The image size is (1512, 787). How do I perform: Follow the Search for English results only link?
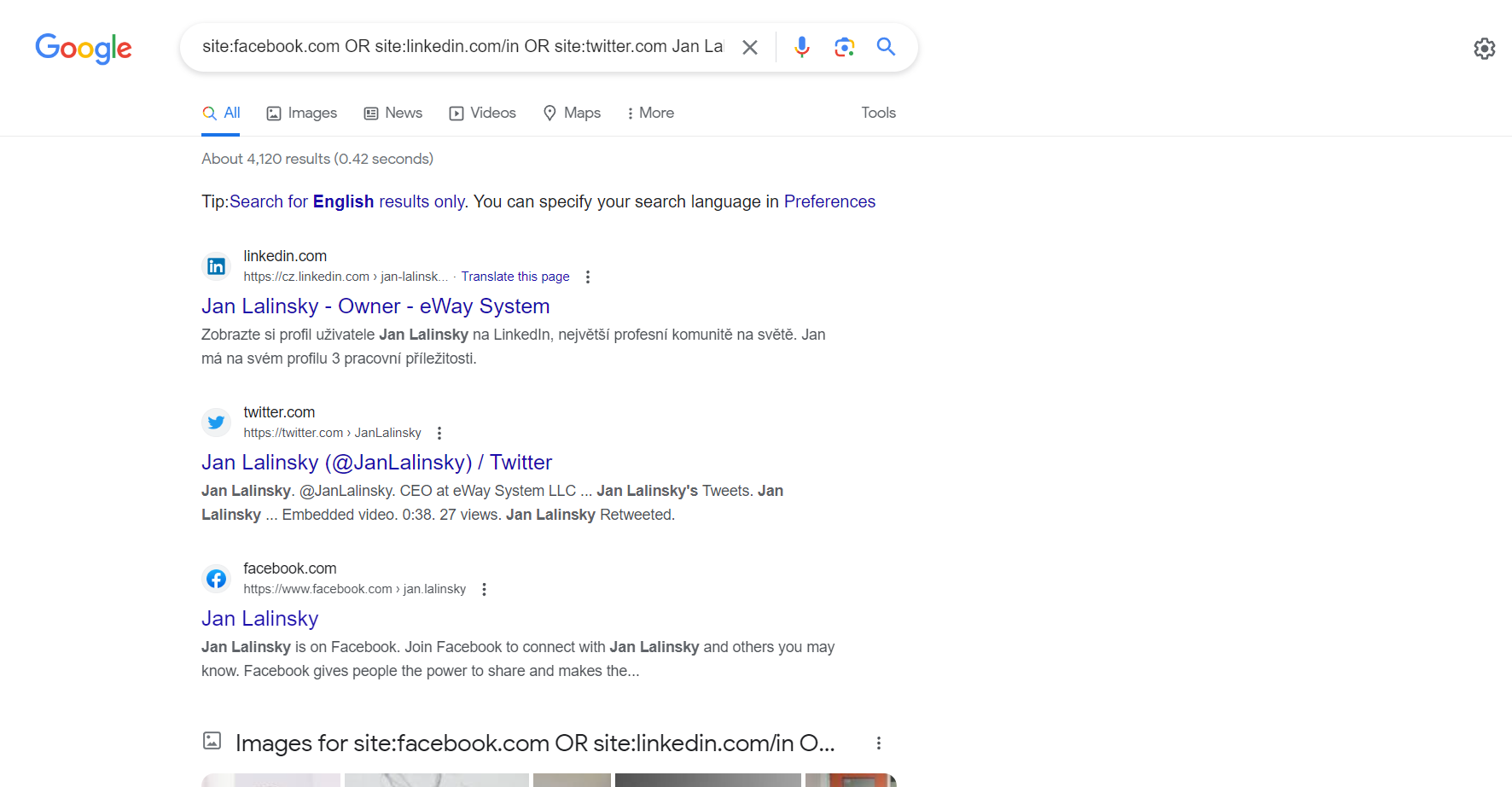[348, 201]
